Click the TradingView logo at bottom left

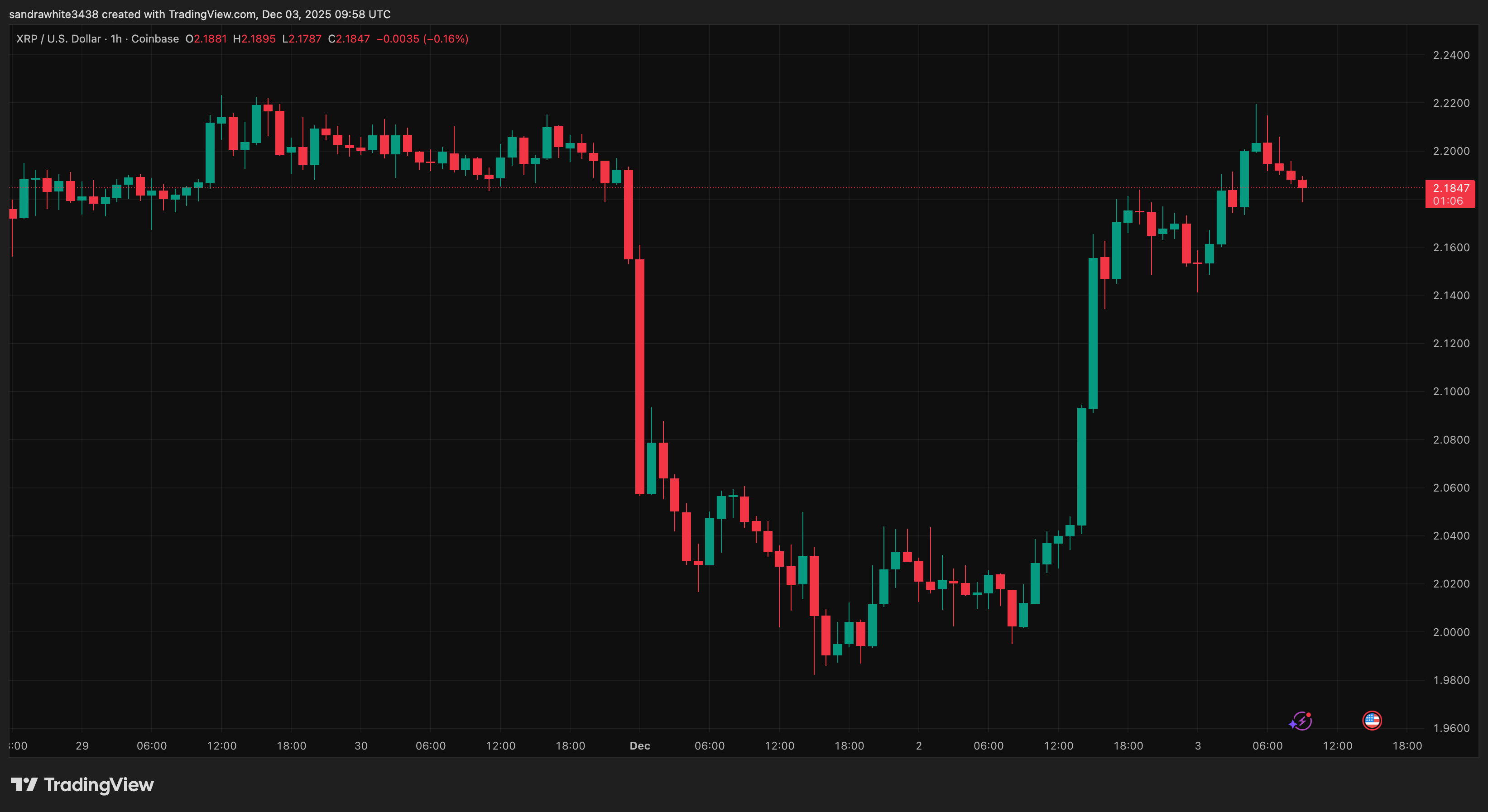[x=82, y=784]
